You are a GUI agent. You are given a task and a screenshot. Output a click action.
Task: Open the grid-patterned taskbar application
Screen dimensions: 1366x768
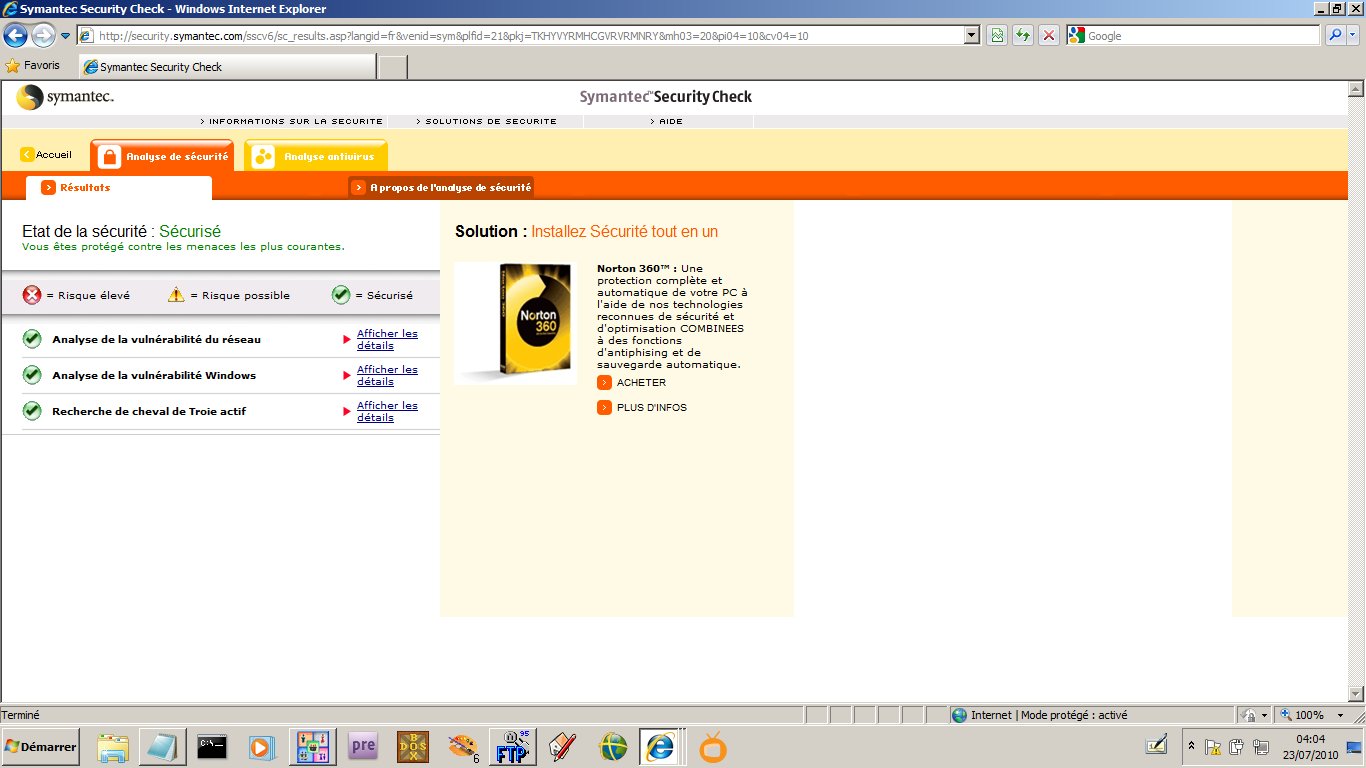(x=313, y=747)
